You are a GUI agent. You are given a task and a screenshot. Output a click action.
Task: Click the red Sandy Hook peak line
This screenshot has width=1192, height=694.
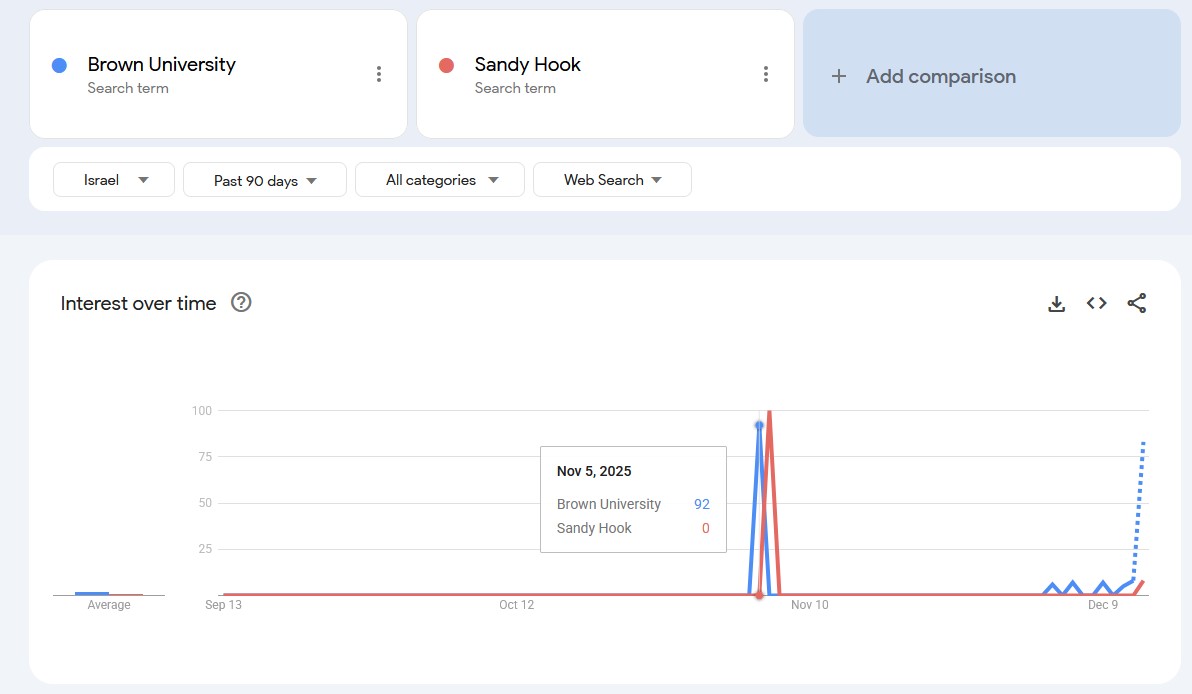click(770, 502)
